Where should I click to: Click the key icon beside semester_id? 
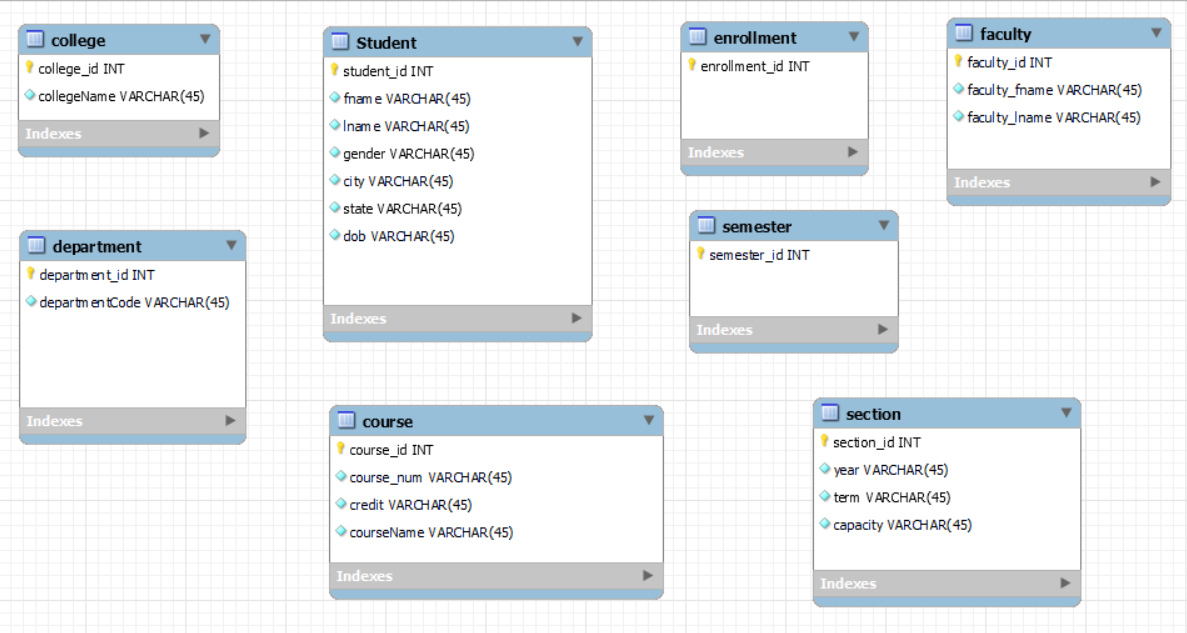699,253
